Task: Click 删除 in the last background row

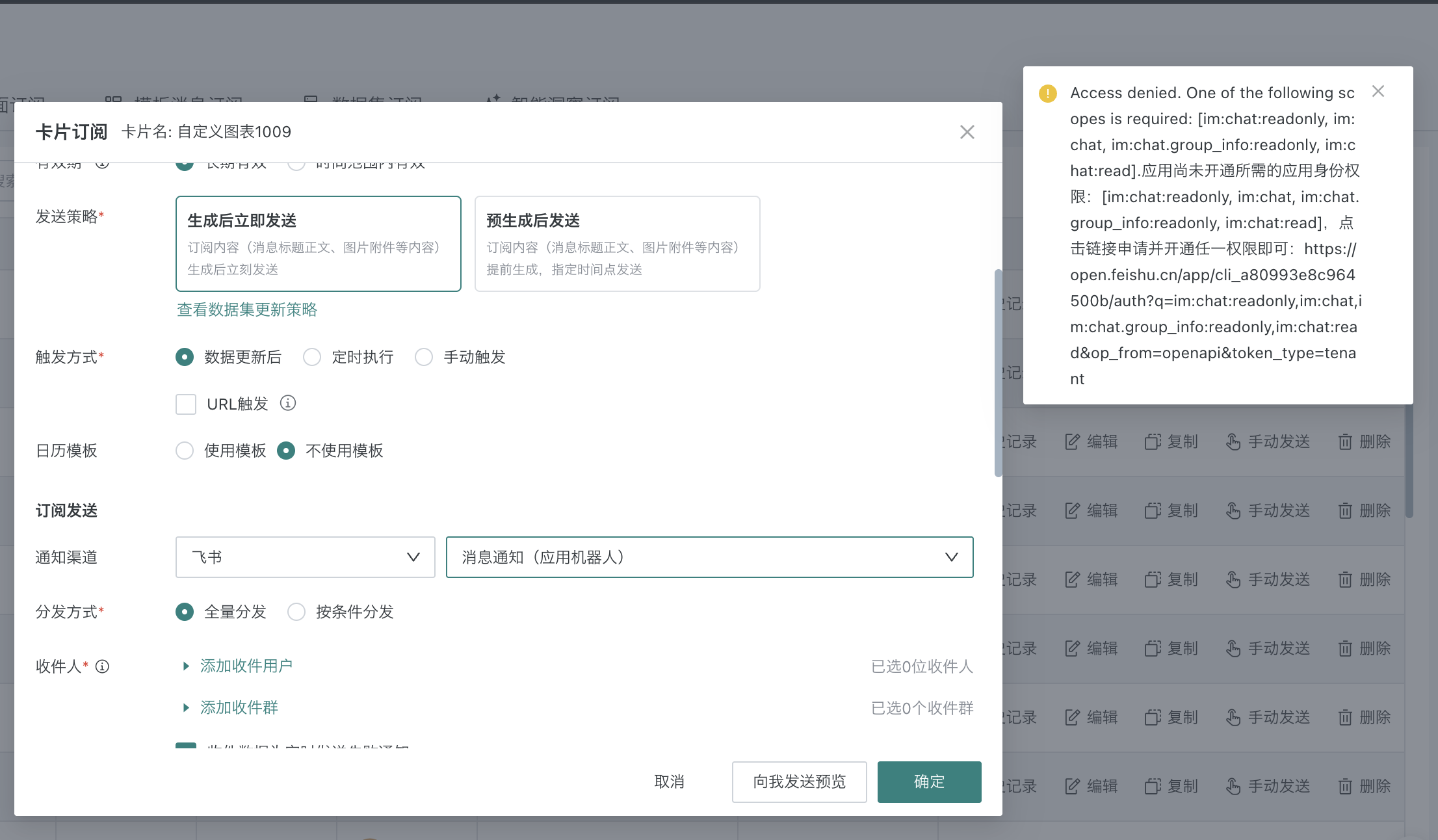Action: [x=1365, y=786]
